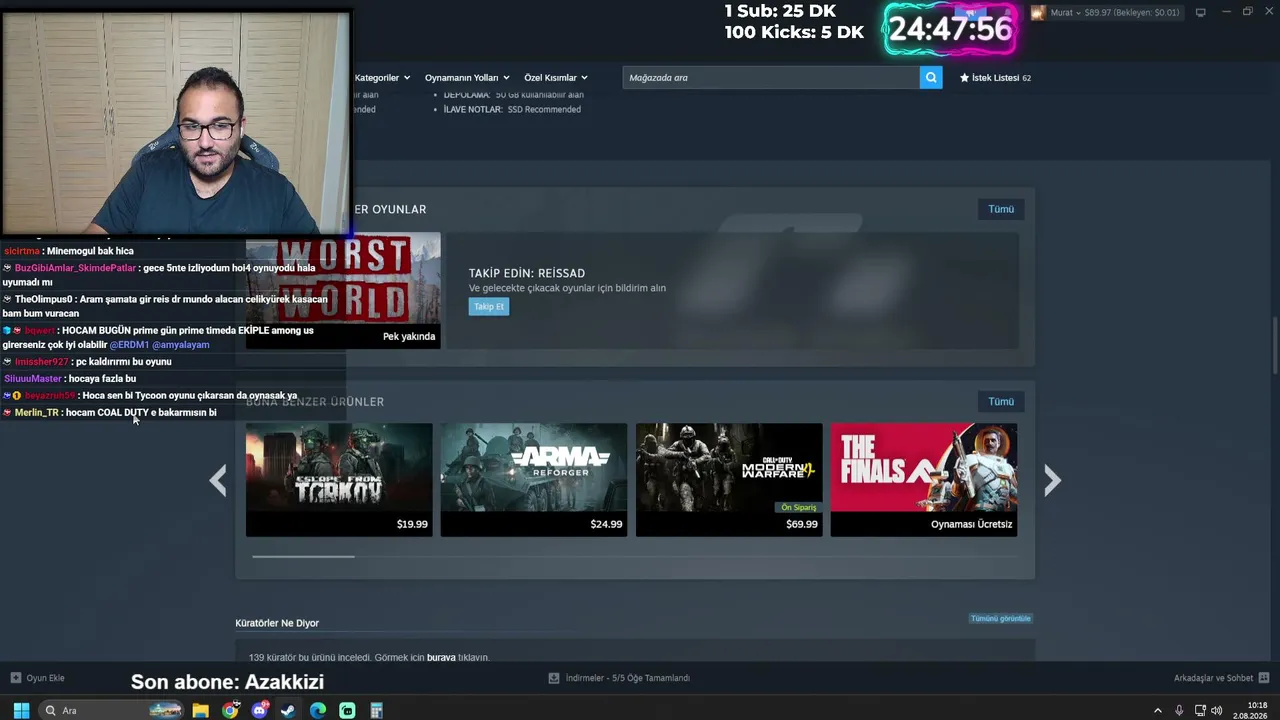The width and height of the screenshot is (1280, 720).
Task: Open the Worst World game thumbnail
Action: click(343, 290)
